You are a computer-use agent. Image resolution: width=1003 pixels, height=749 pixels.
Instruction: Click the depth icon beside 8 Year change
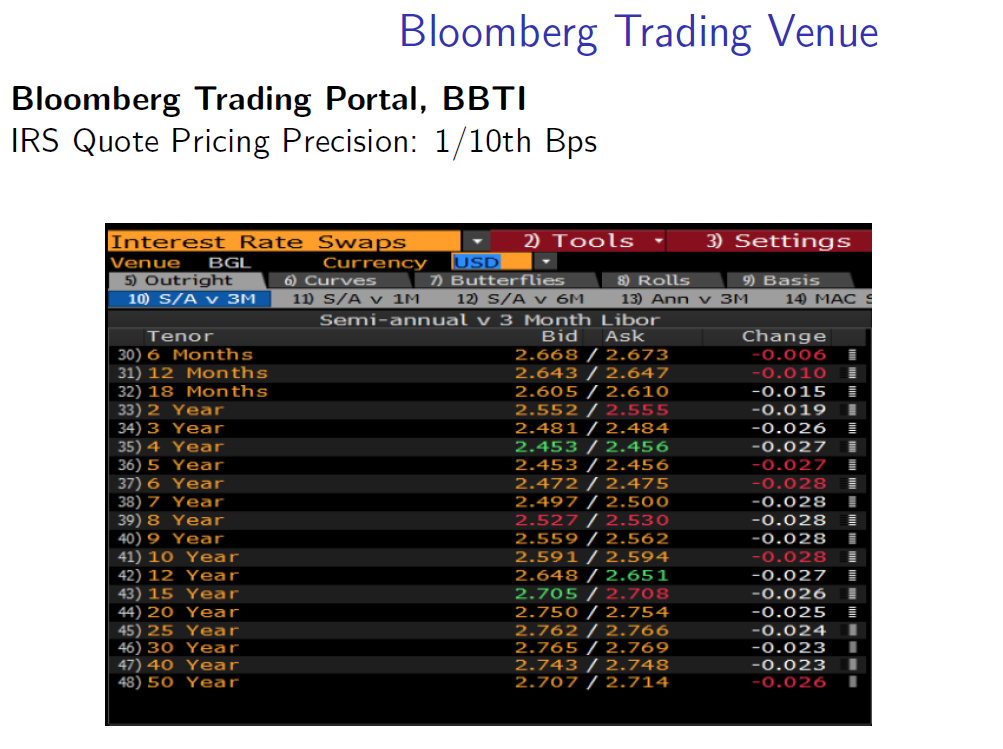coord(852,520)
